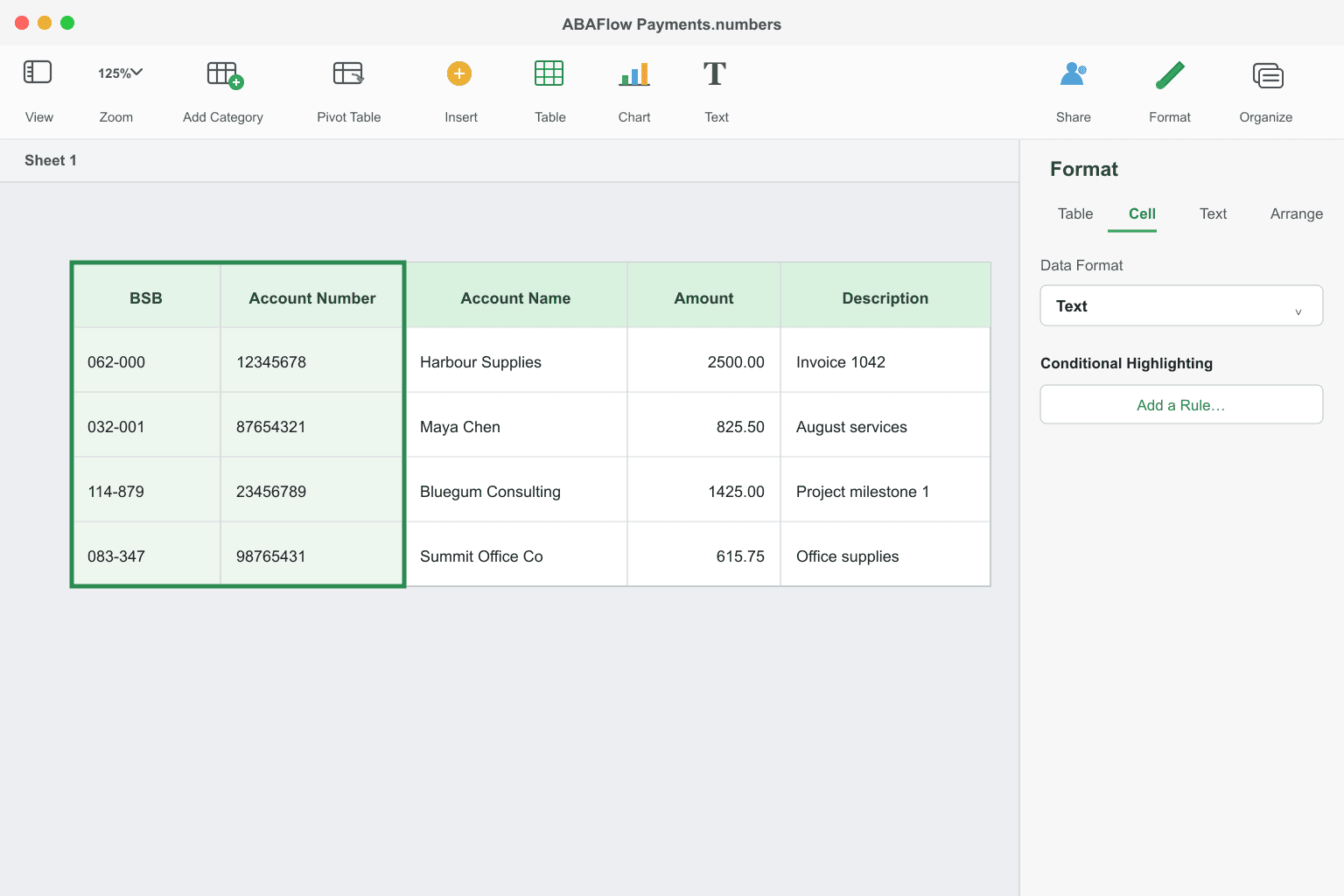Select the amount cell 1425.00
The width and height of the screenshot is (1344, 896).
click(703, 491)
